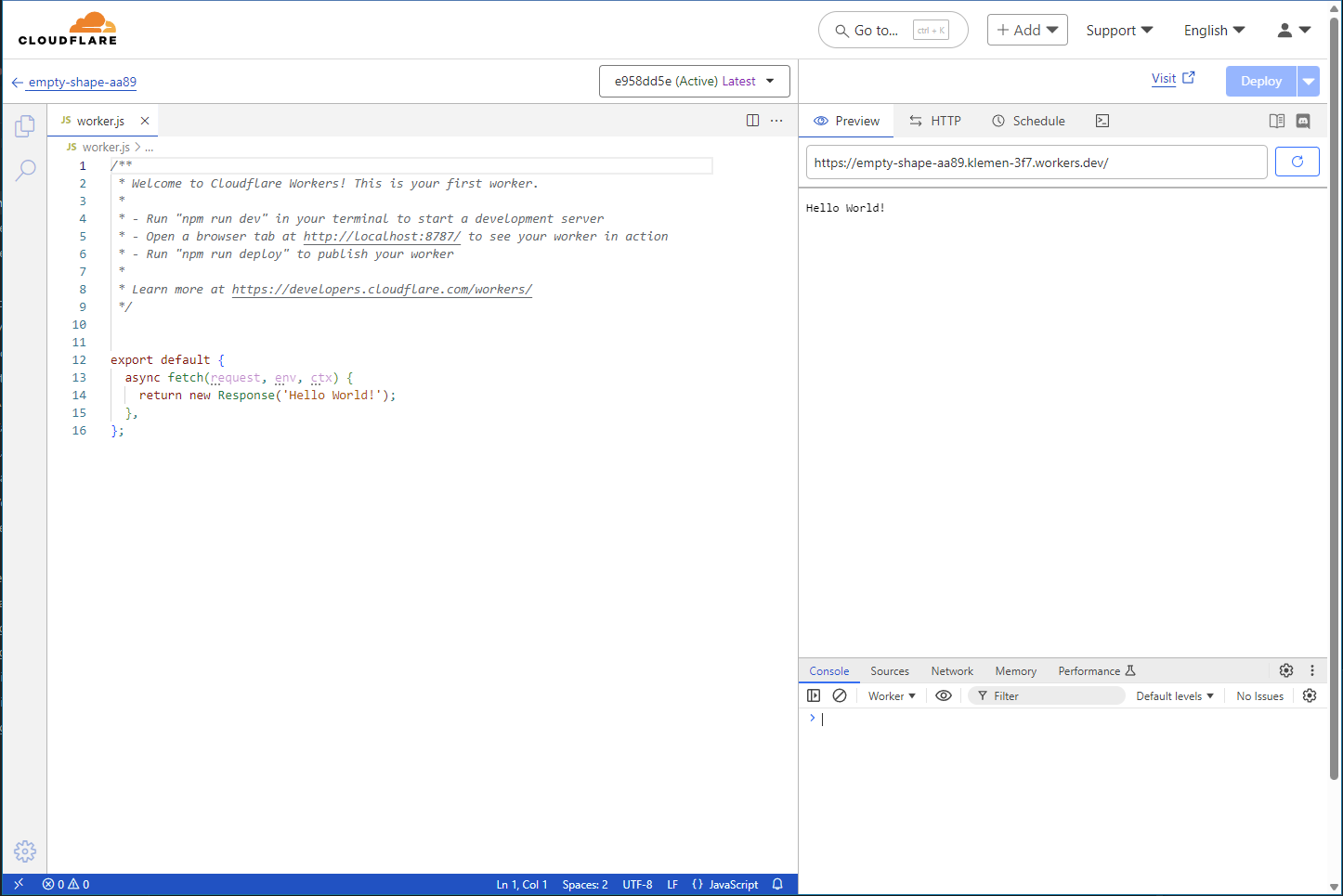Open the English language selector
This screenshot has height=896, width=1343.
pyautogui.click(x=1214, y=30)
